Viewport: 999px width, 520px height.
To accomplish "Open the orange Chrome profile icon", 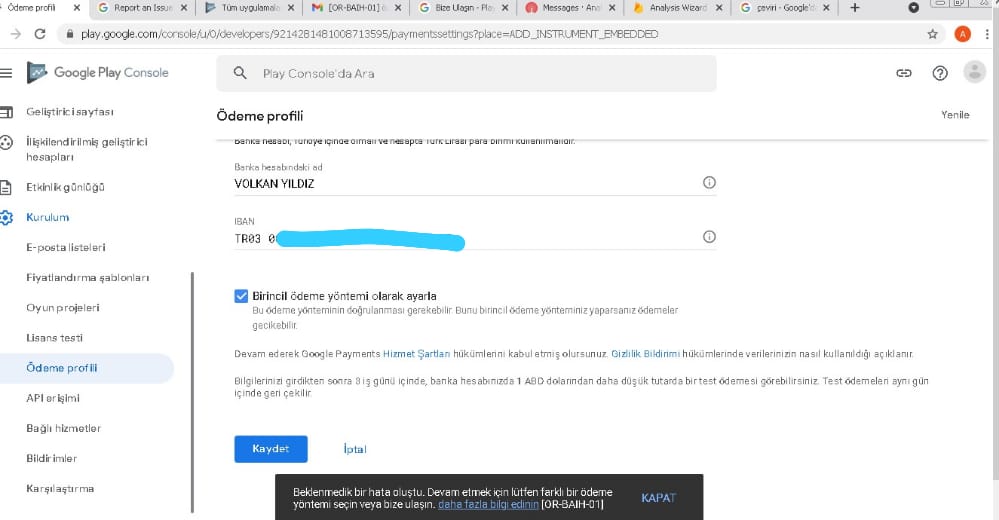I will pos(962,34).
